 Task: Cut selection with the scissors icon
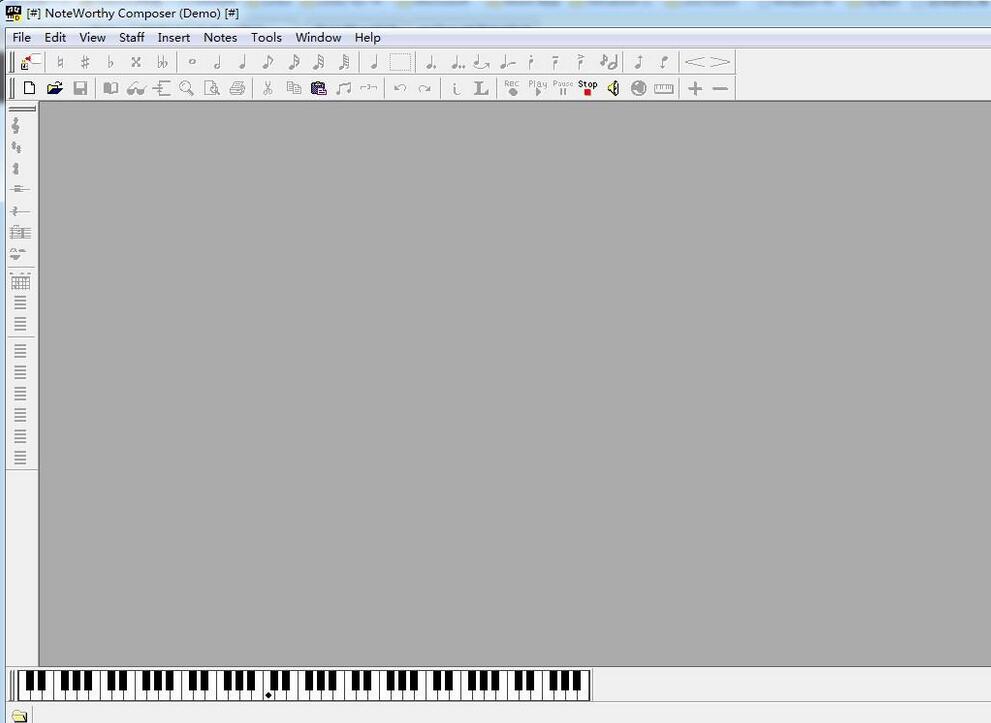[x=268, y=88]
